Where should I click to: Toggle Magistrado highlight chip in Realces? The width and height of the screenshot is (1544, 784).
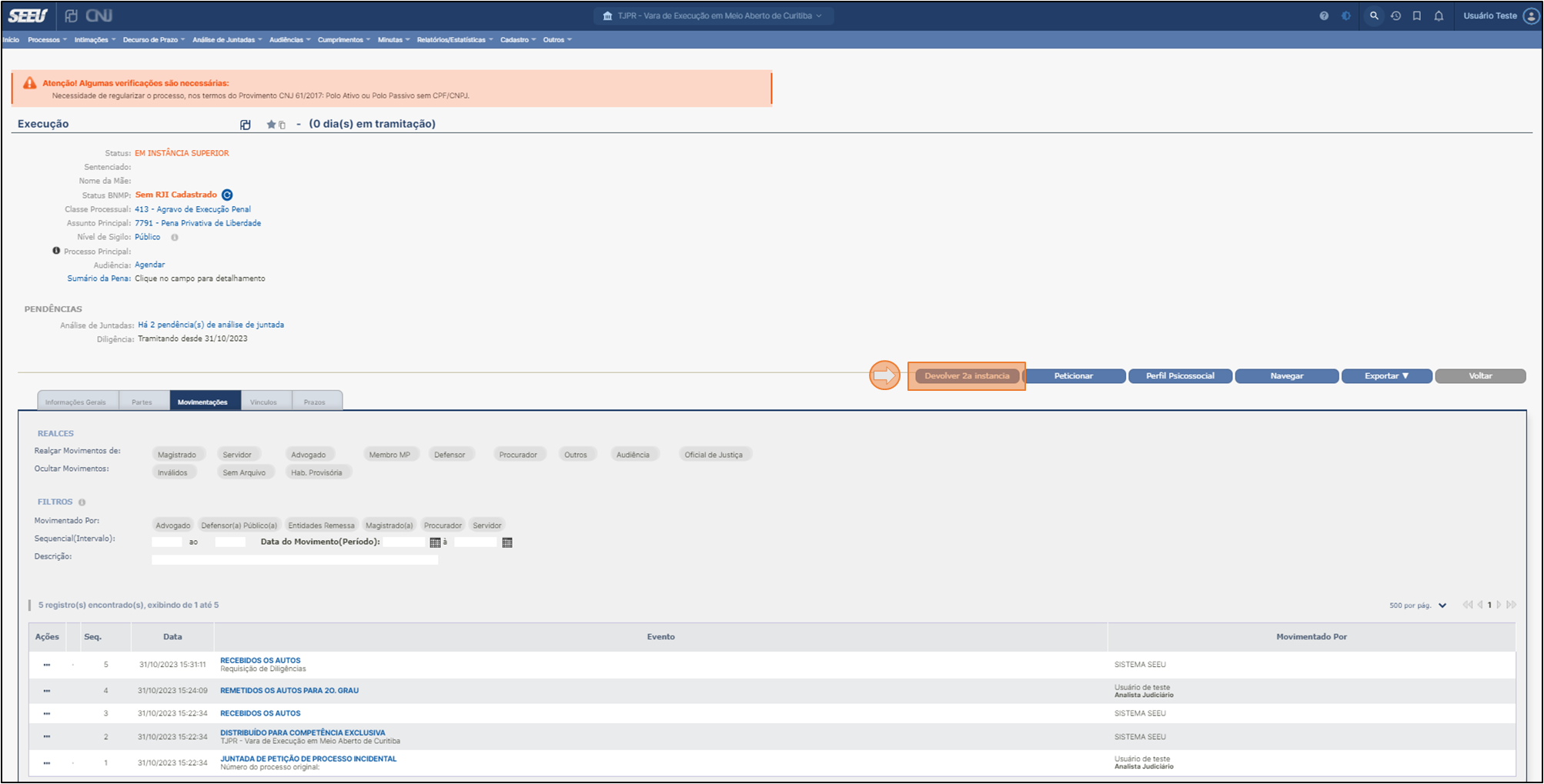point(177,455)
